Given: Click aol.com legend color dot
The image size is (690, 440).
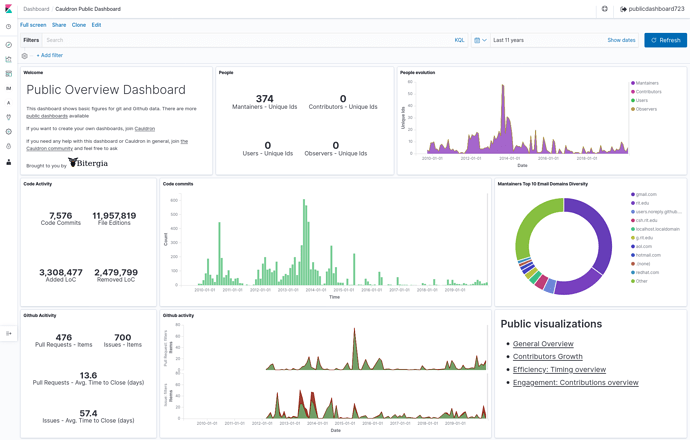Looking at the screenshot, I should 633,246.
